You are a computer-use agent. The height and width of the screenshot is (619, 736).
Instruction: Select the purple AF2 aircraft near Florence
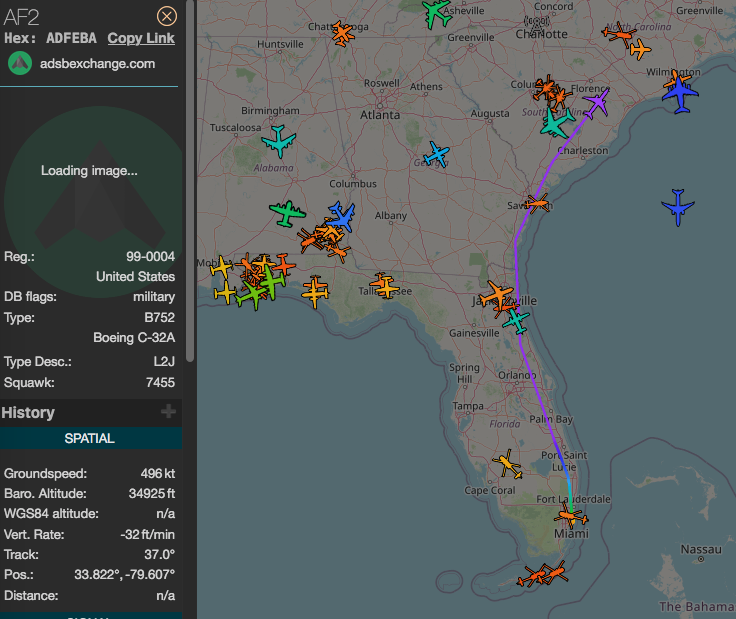tap(597, 103)
